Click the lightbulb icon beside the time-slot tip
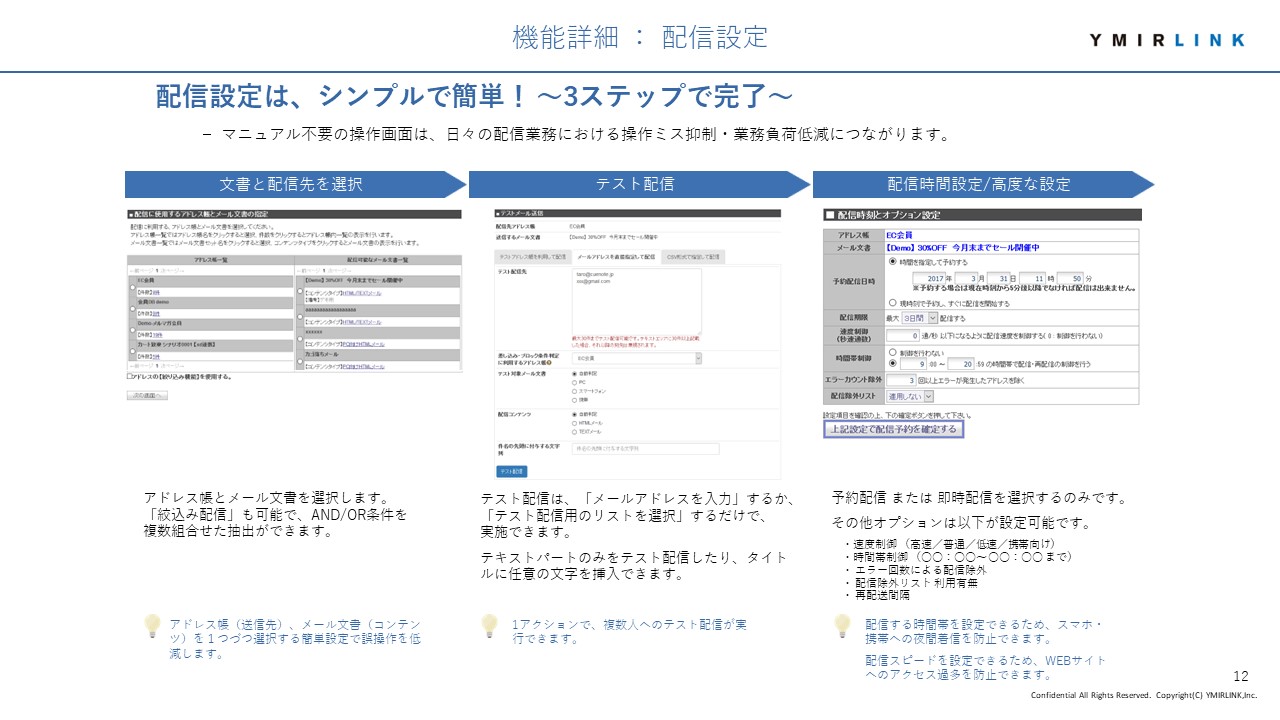 (x=842, y=626)
